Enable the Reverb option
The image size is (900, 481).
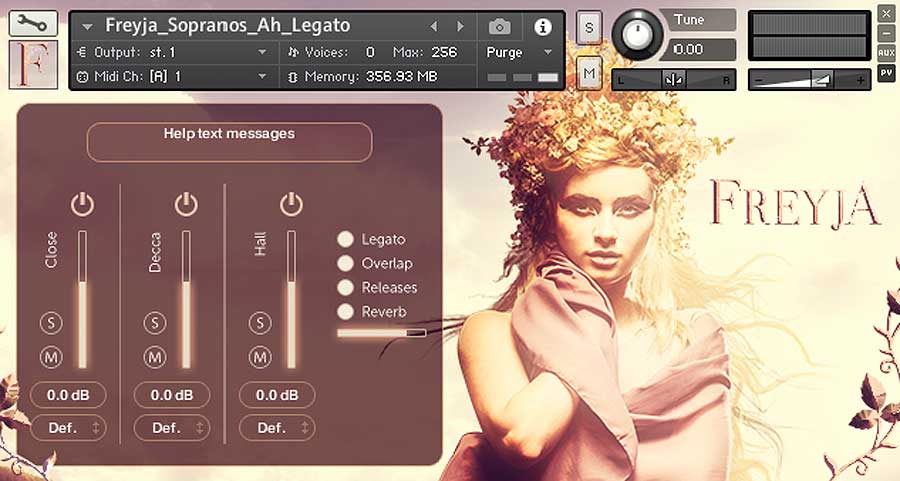345,311
